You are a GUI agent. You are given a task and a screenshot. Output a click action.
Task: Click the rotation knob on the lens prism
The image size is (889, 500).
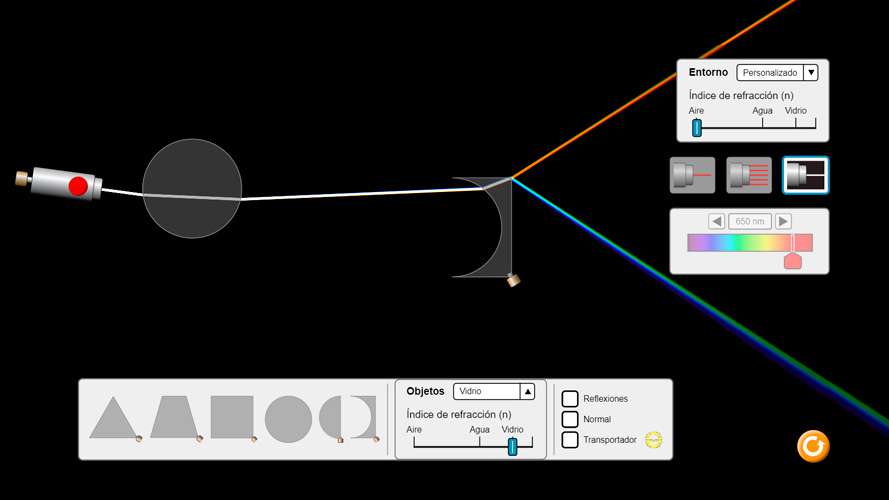click(513, 281)
